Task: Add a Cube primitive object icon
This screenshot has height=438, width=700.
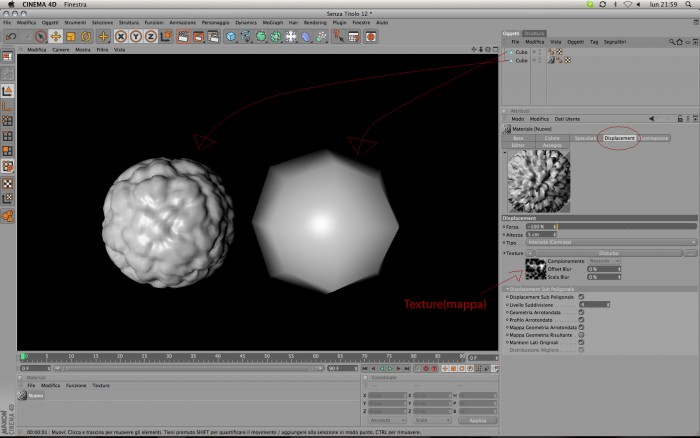Action: point(230,37)
